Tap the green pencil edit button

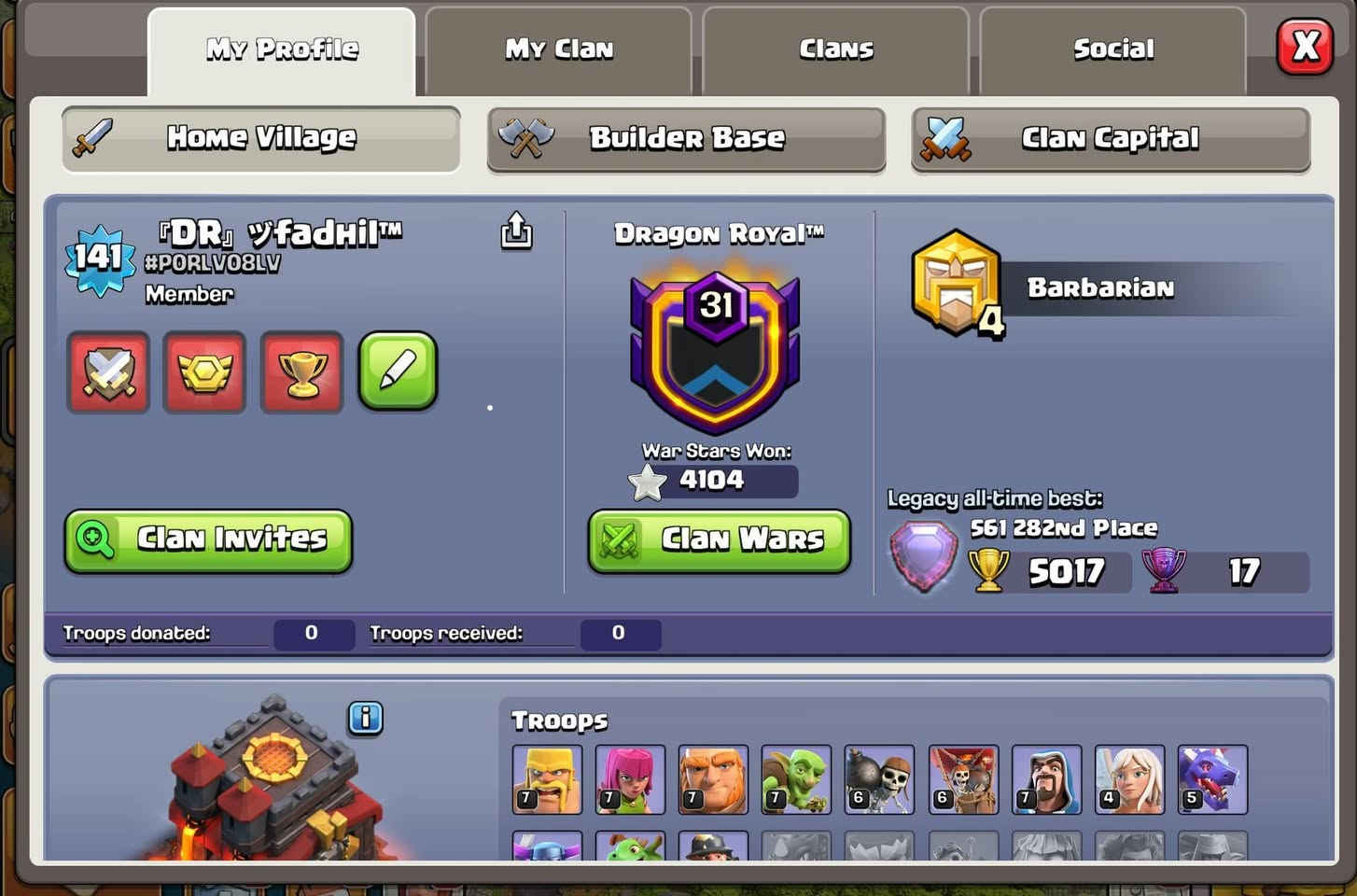coord(399,371)
